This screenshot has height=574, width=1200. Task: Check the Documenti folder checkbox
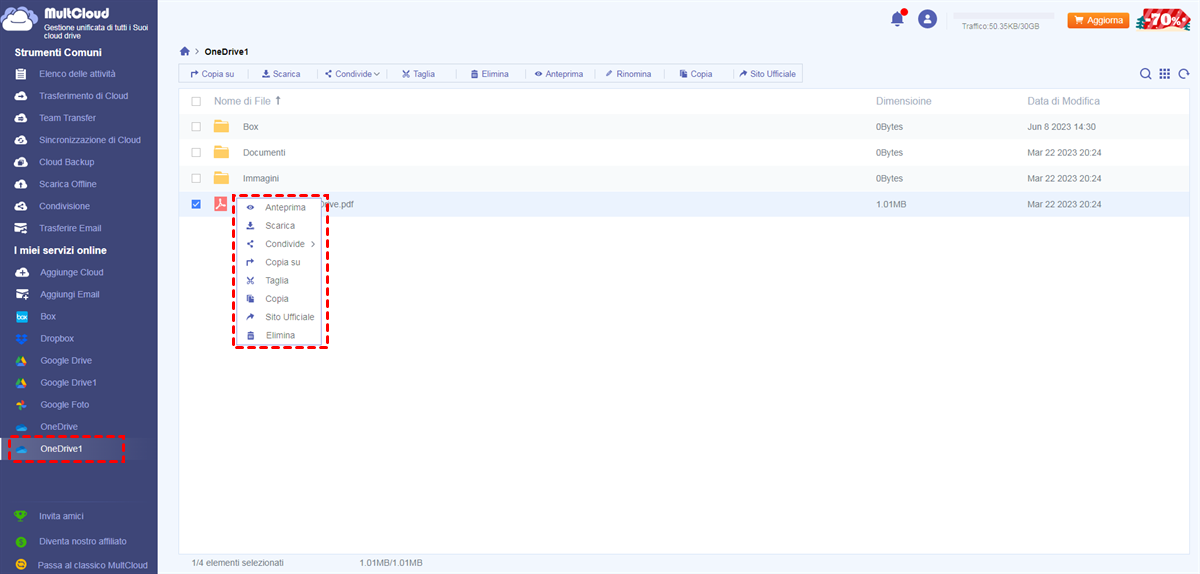(196, 153)
